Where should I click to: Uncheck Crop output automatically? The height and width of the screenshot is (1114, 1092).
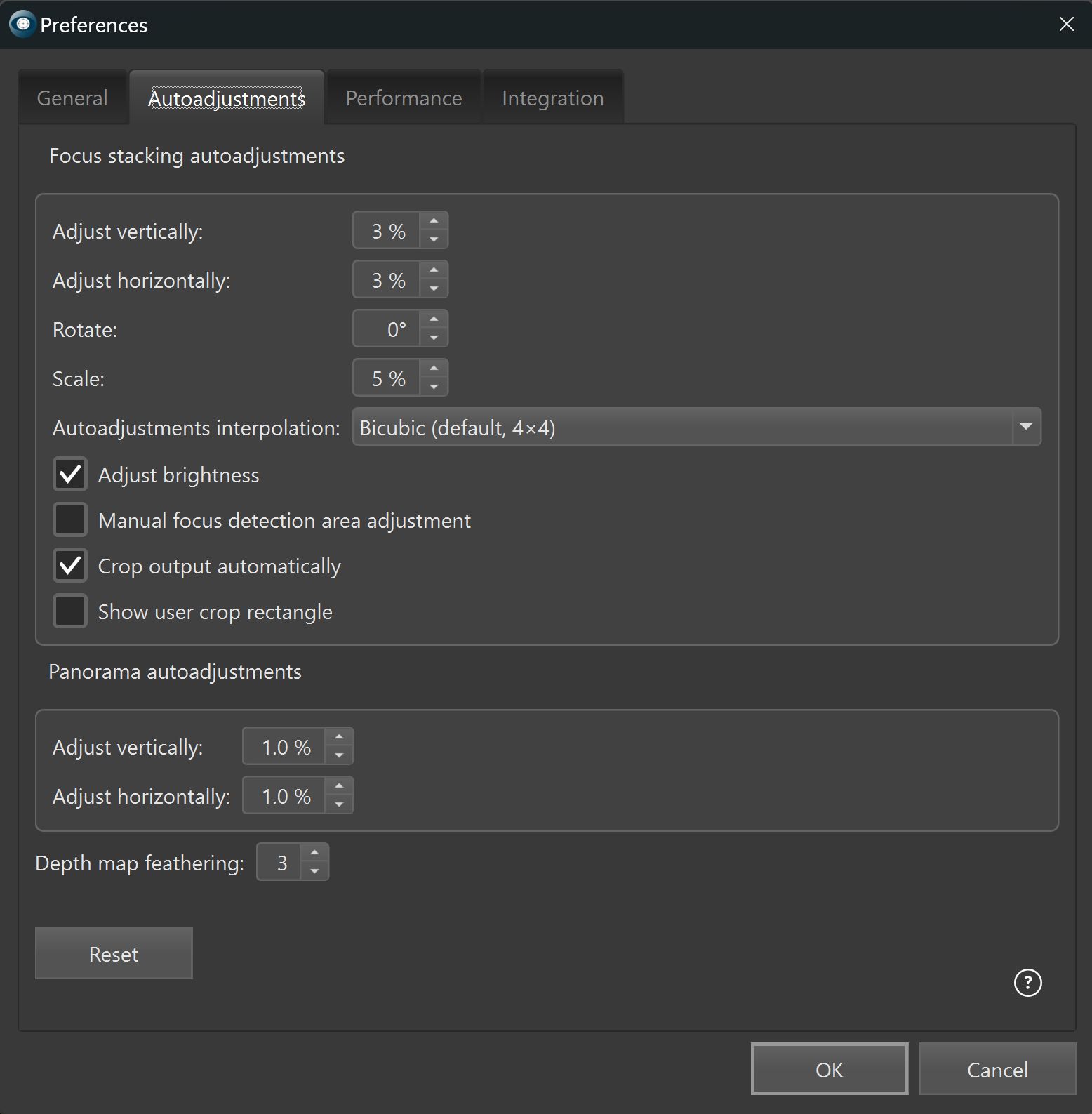(70, 566)
